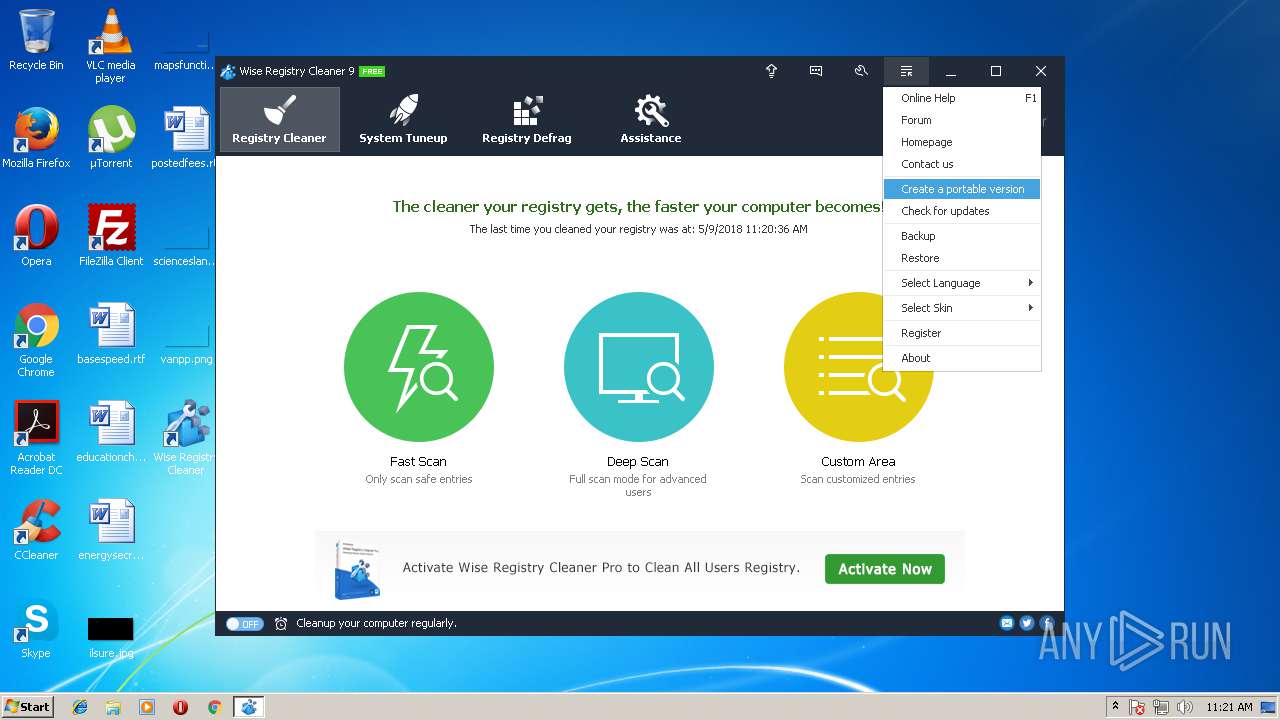This screenshot has height=720, width=1280.
Task: Click the alarm clock schedule icon
Action: (281, 623)
